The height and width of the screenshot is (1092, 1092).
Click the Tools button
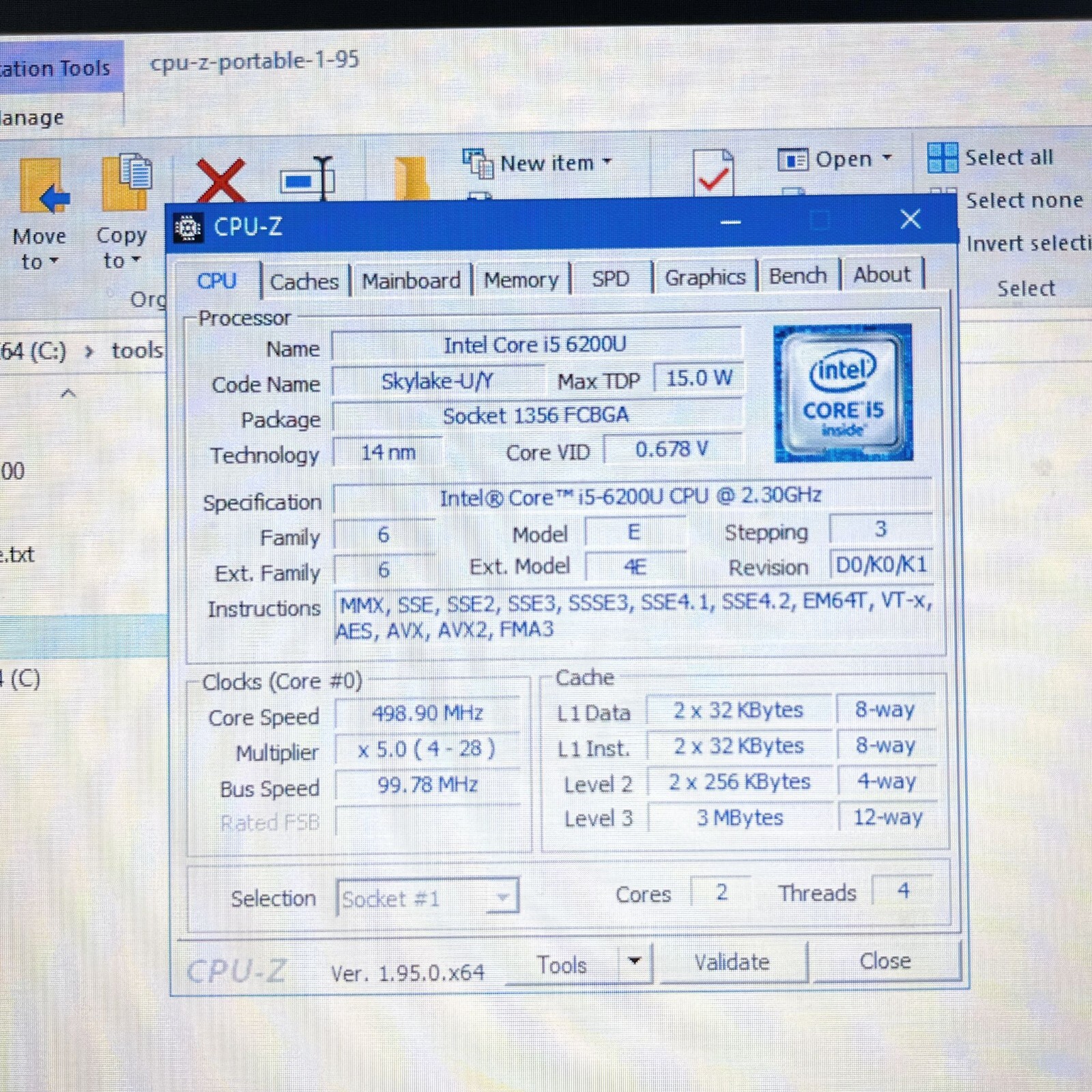point(562,964)
